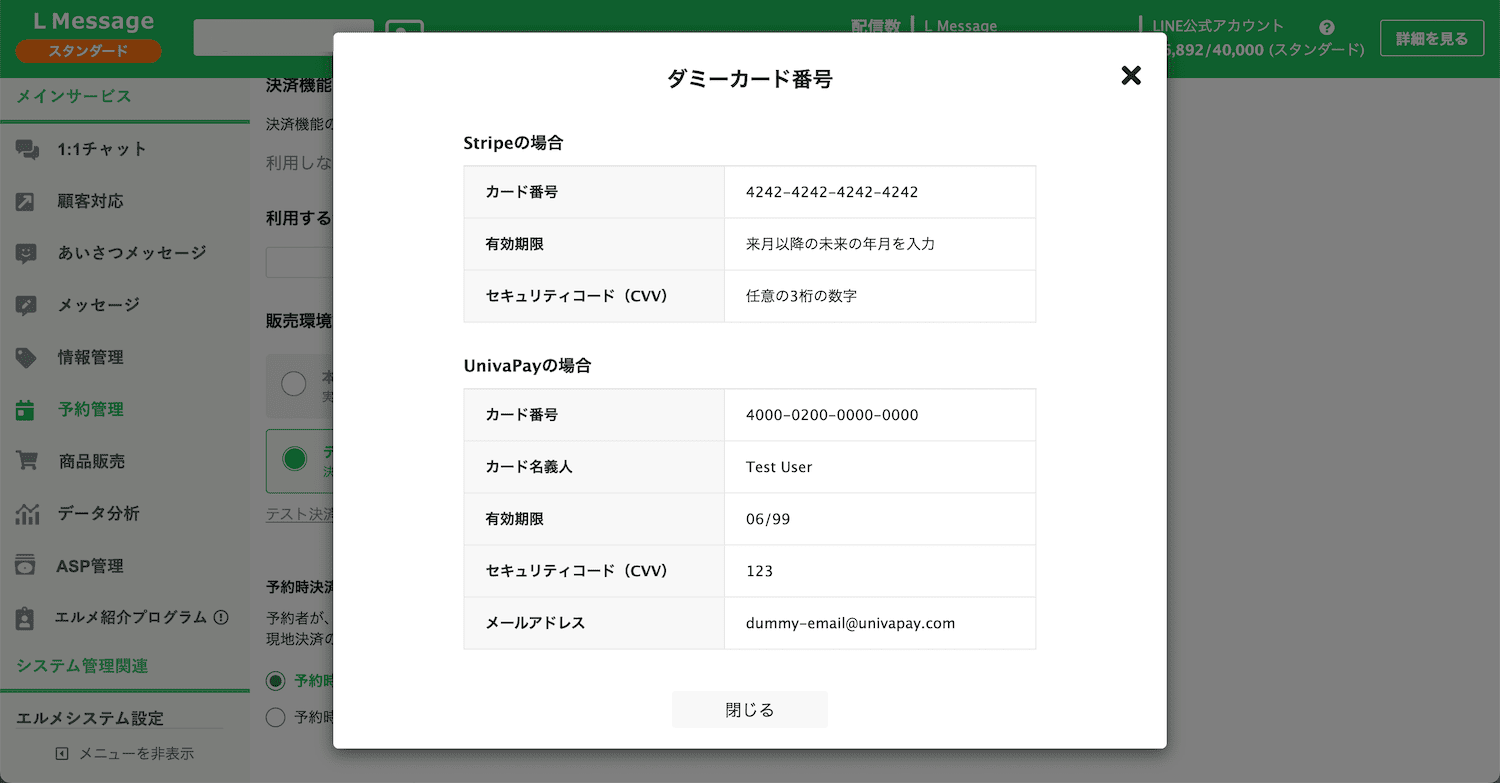Image resolution: width=1500 pixels, height=783 pixels.
Task: Click the 閉じる button
Action: 750,710
